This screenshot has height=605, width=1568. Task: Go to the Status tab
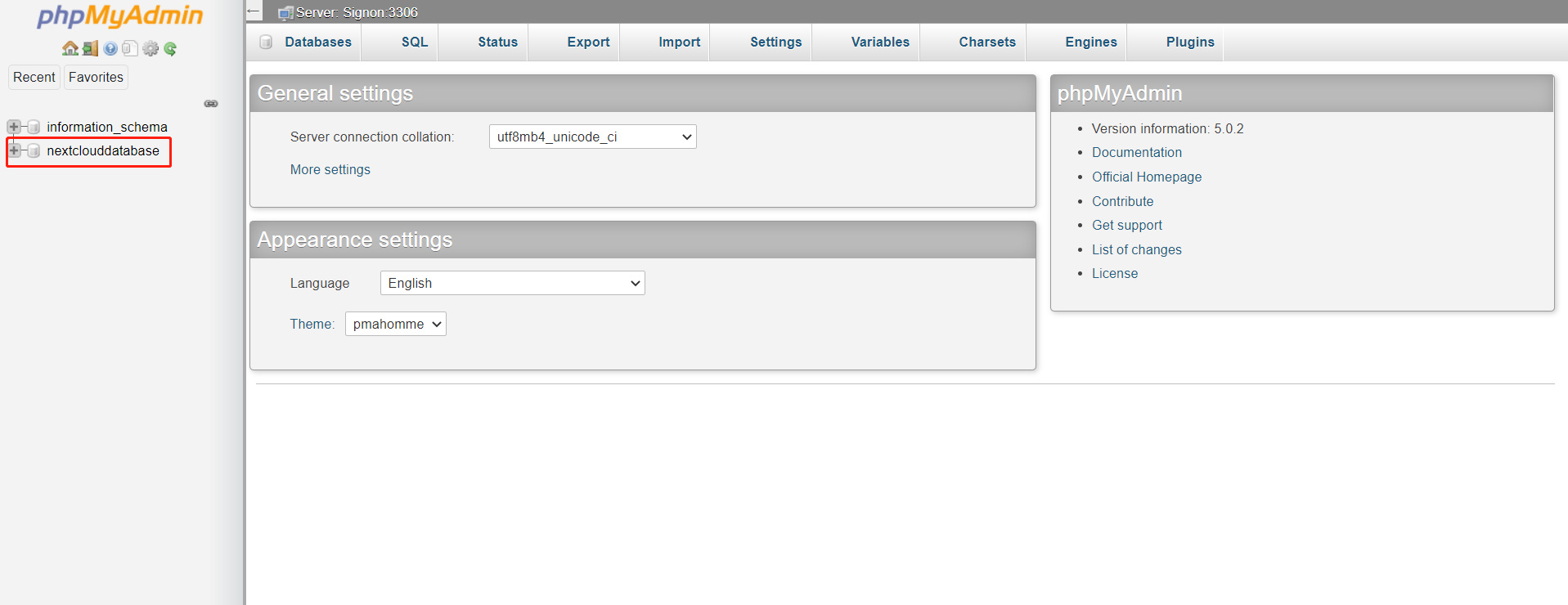pyautogui.click(x=483, y=42)
